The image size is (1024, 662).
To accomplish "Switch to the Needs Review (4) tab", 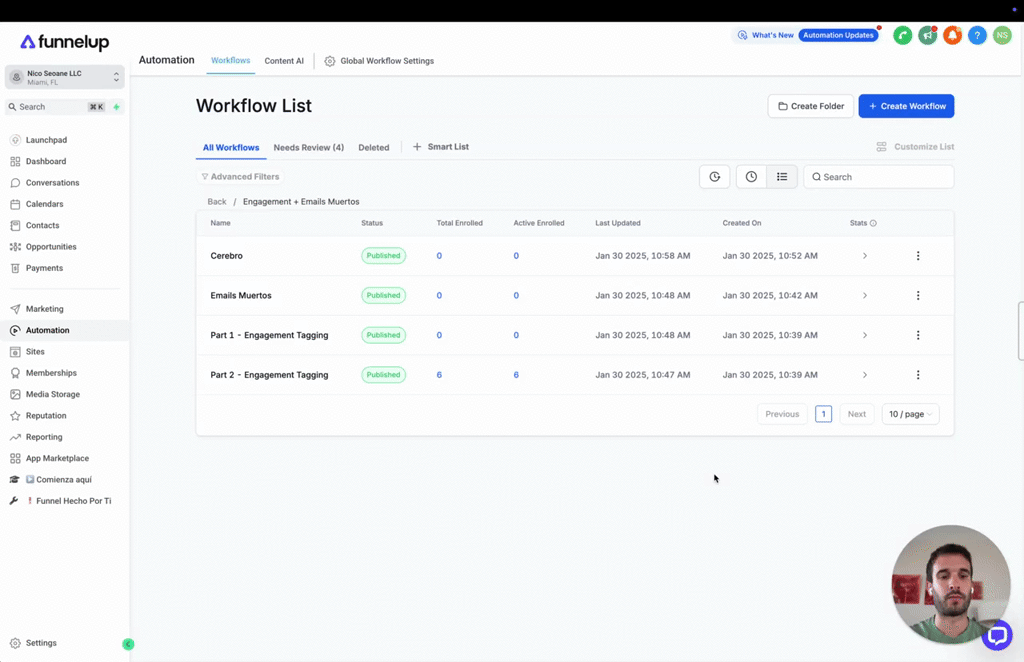I will tap(308, 148).
